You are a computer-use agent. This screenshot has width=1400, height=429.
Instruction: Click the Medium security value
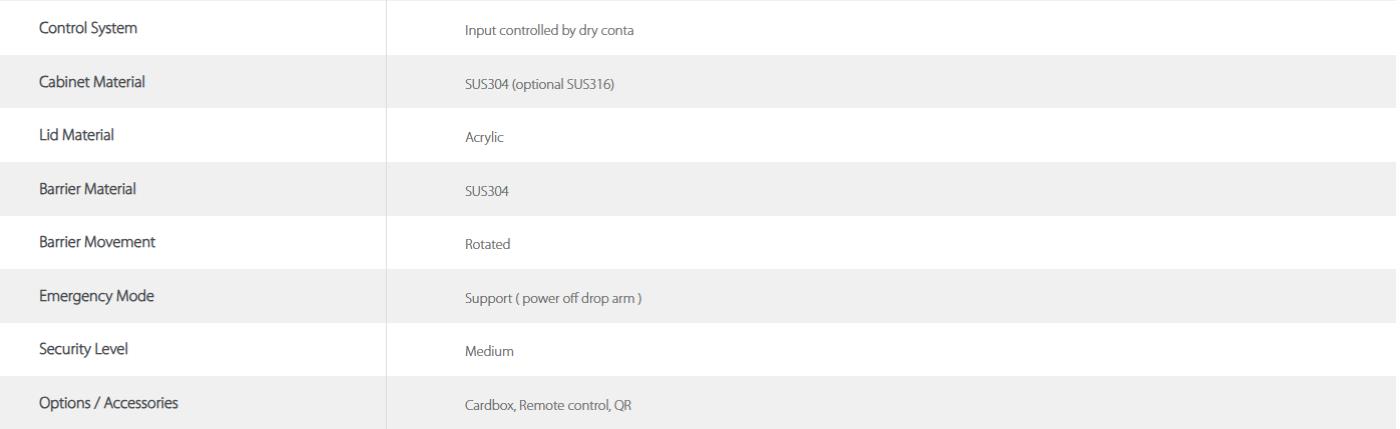[x=489, y=351]
